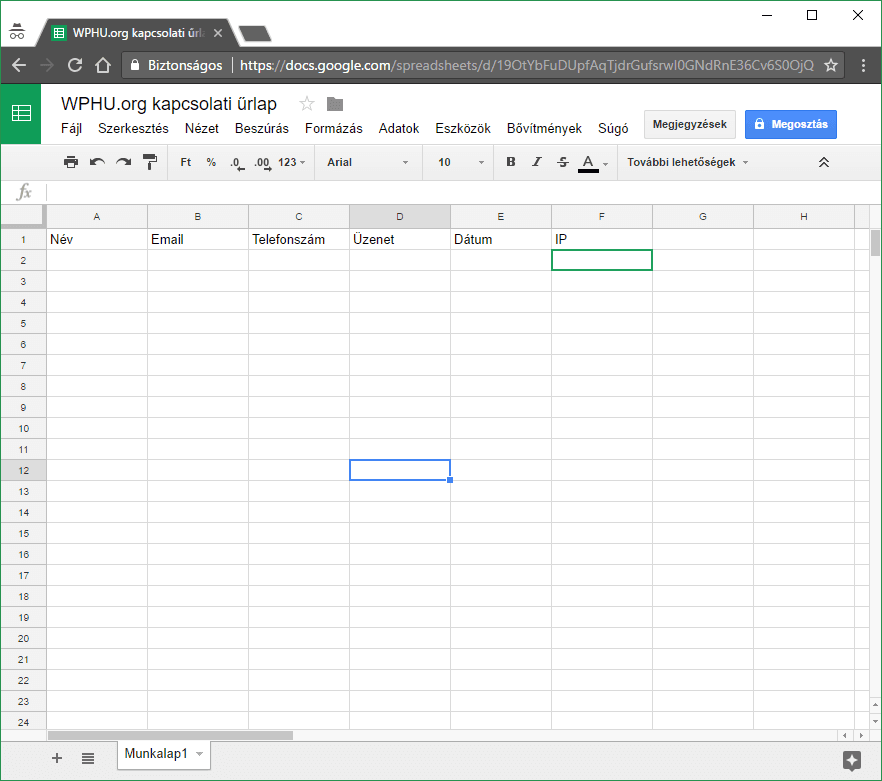Toggle italic formatting
The width and height of the screenshot is (882, 781).
pos(537,162)
